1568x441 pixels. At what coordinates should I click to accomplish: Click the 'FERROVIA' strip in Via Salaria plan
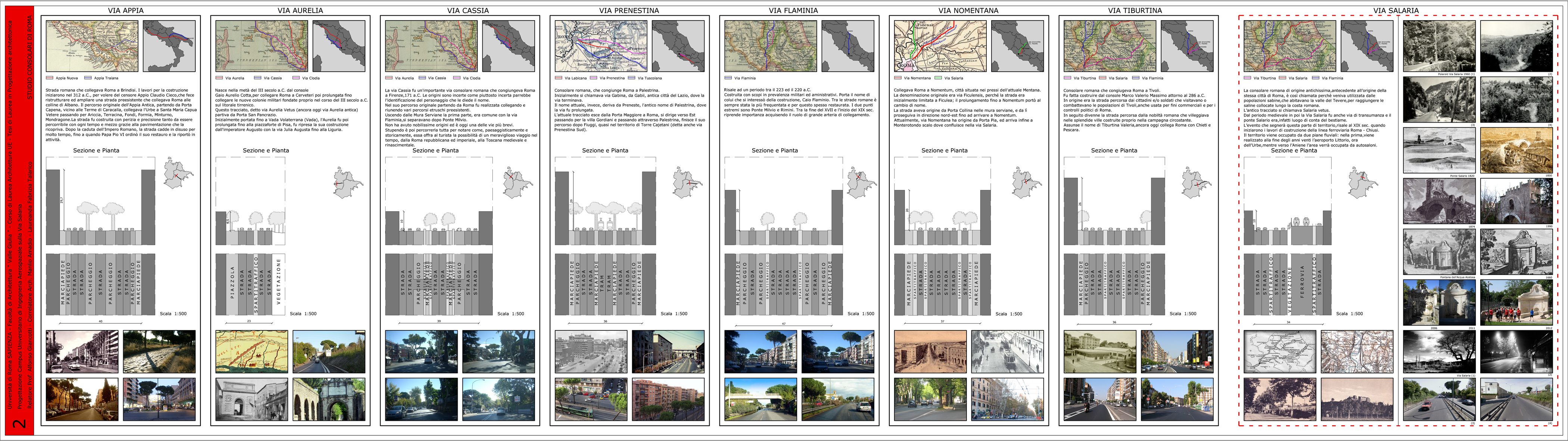[x=1302, y=284]
